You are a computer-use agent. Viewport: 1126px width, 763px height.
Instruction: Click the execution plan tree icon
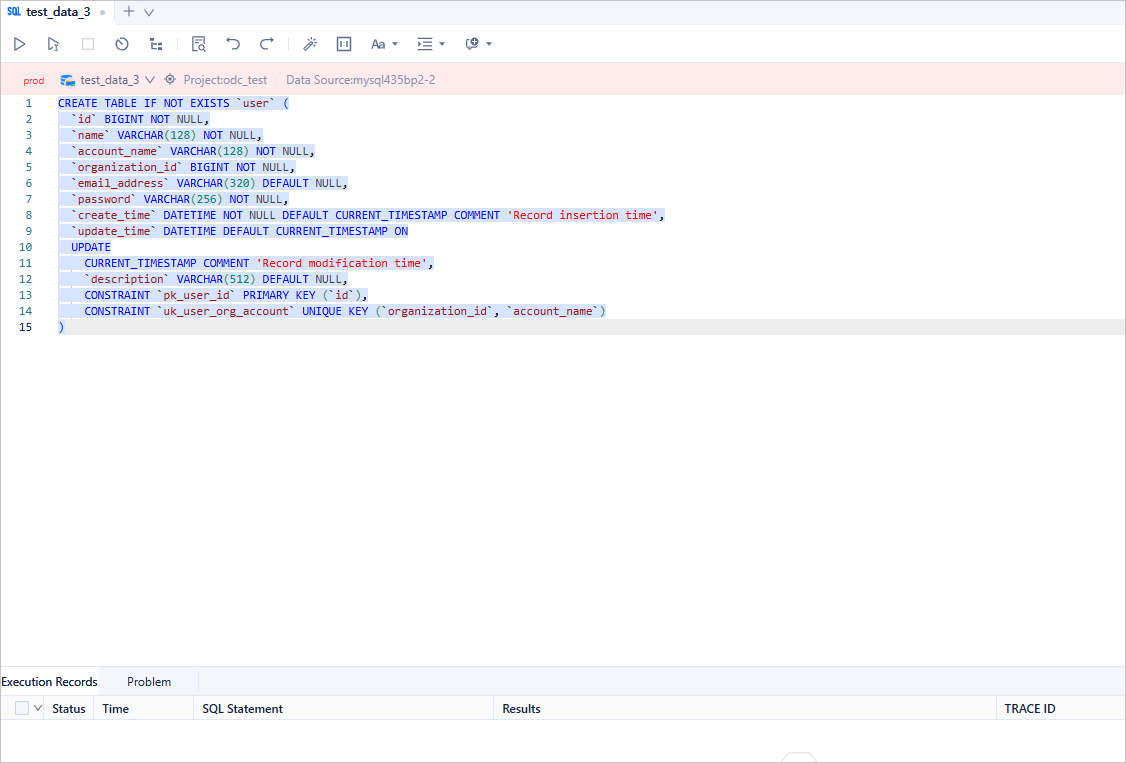156,44
